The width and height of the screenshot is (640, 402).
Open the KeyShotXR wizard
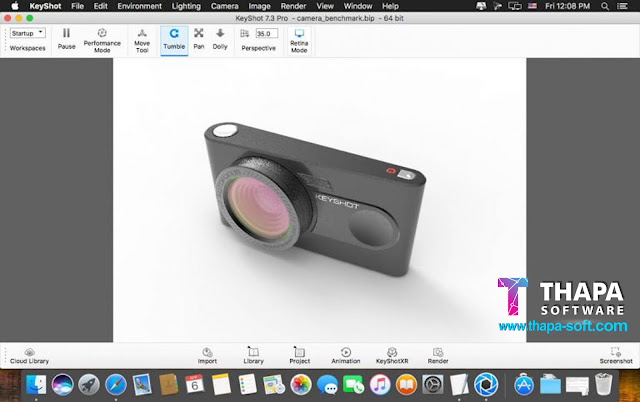point(392,355)
